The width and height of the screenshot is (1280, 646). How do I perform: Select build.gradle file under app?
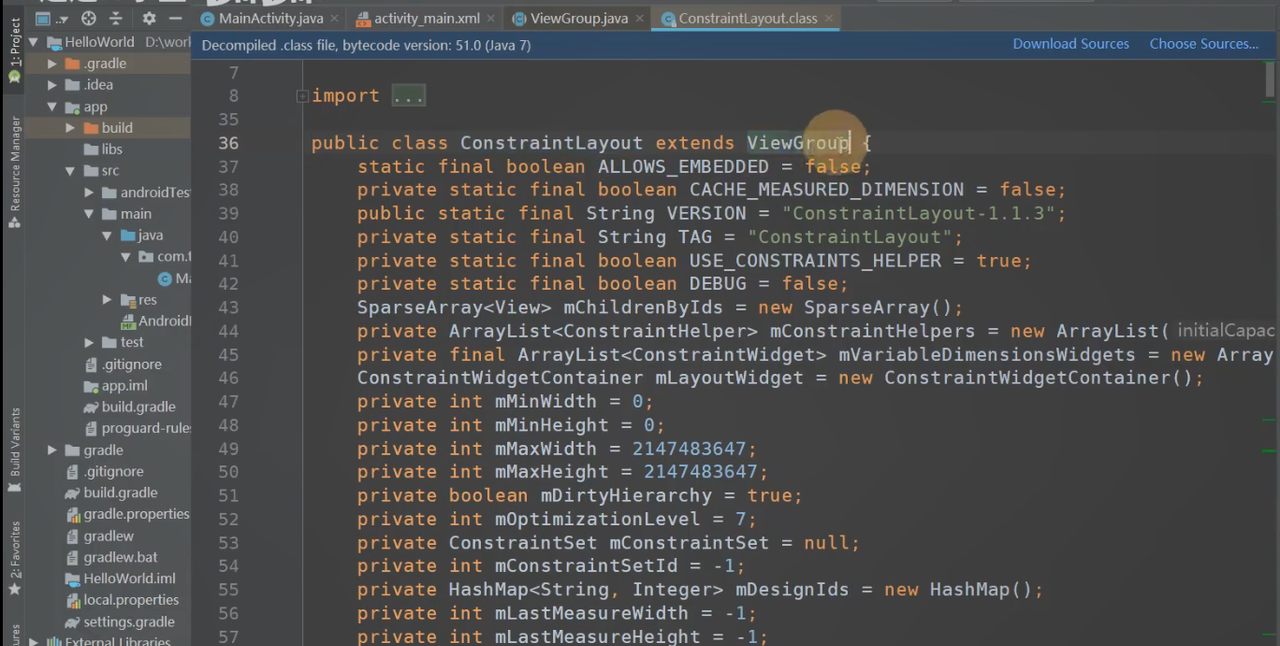click(x=138, y=407)
